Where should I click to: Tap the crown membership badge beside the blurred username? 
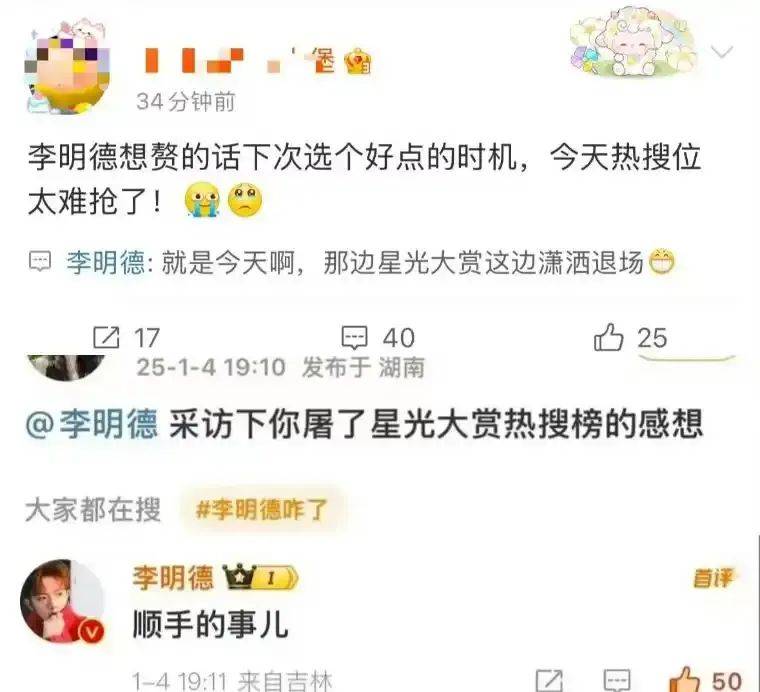(358, 62)
